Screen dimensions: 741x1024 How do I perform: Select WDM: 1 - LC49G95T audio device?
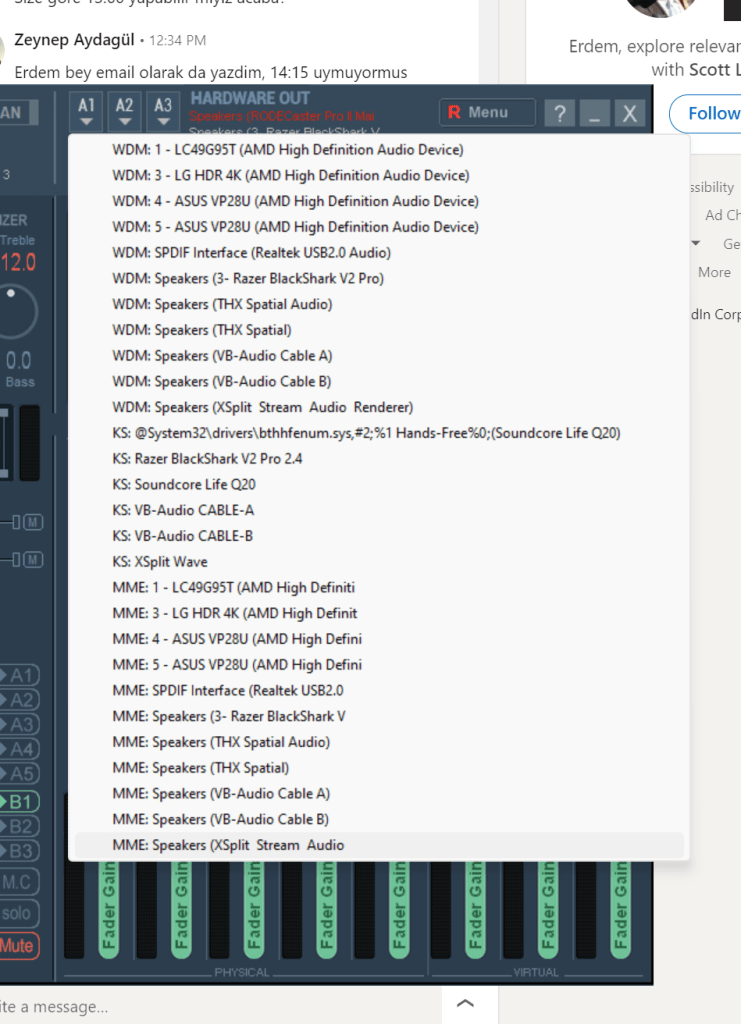(x=379, y=150)
